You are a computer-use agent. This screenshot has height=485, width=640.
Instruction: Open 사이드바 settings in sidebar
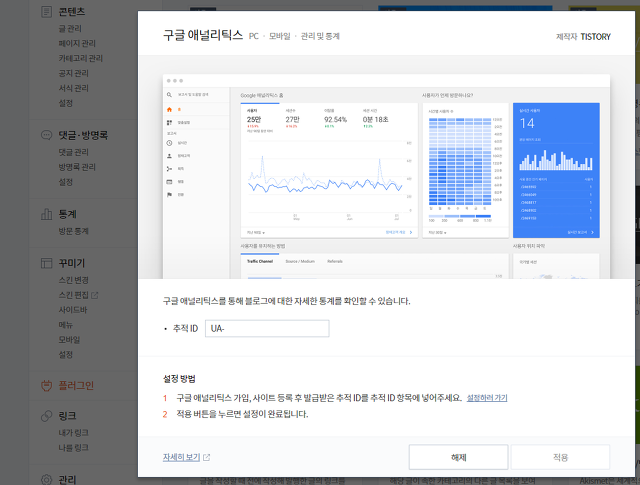73,310
